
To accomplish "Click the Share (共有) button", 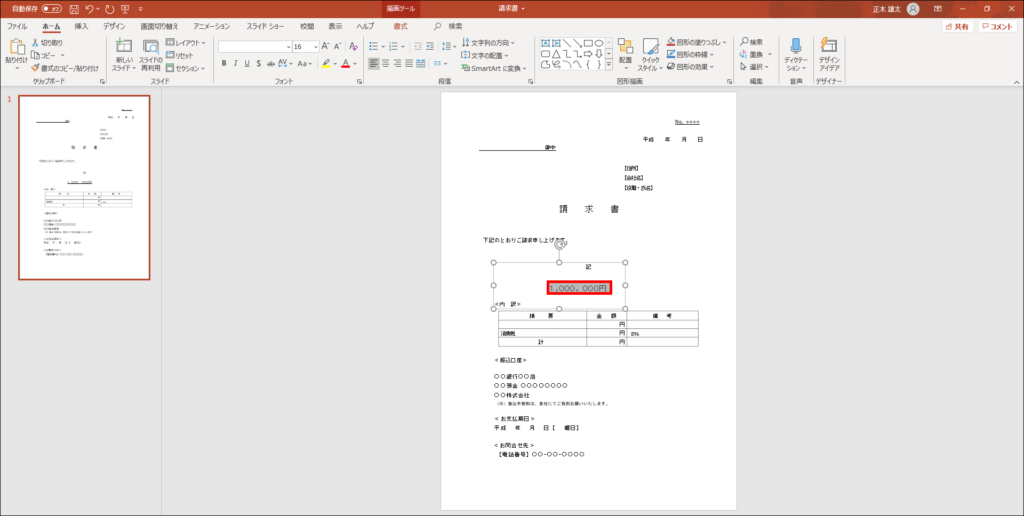I will click(x=957, y=27).
